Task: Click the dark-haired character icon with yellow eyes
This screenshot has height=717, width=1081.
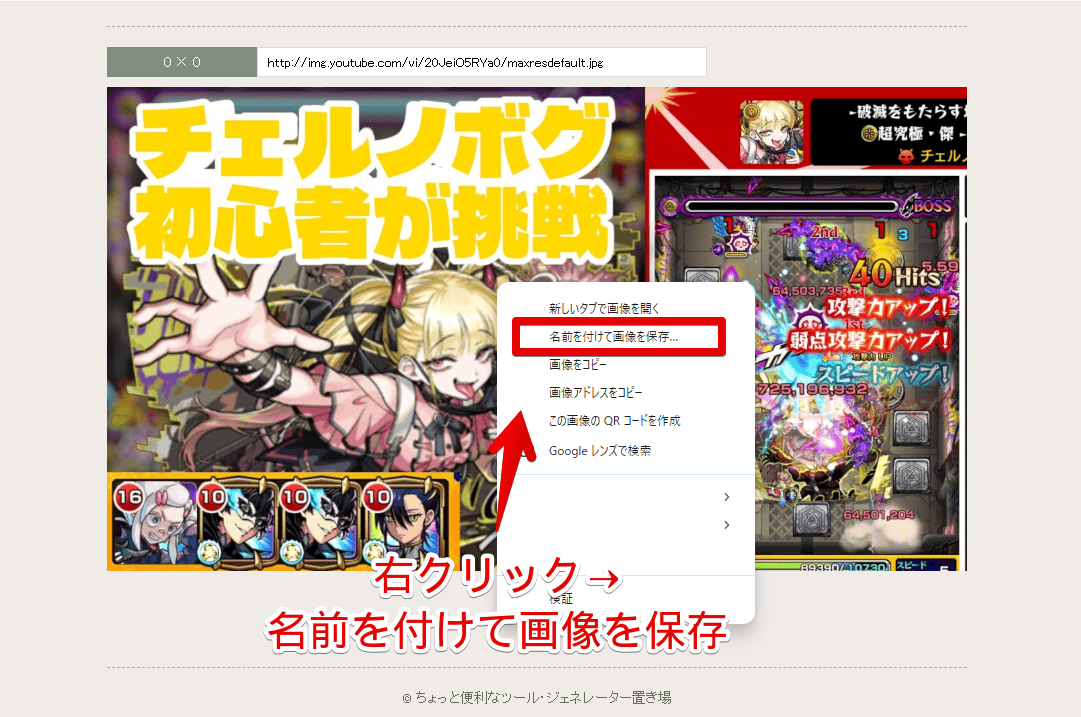Action: coord(399,525)
